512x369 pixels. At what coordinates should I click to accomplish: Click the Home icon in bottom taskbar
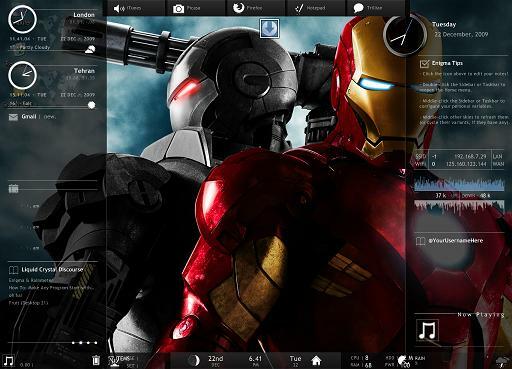point(316,361)
